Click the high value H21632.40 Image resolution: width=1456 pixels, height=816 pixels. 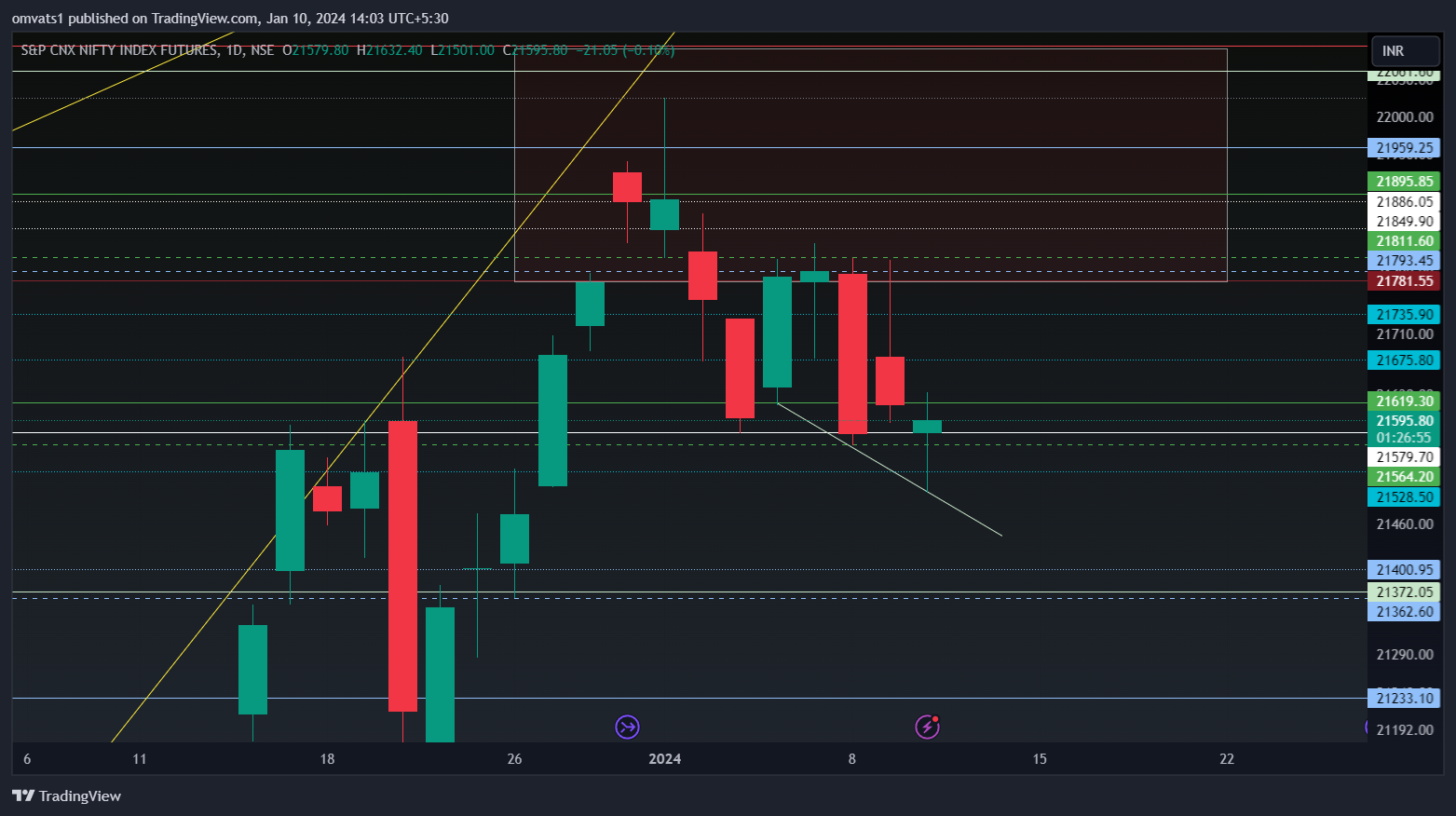pyautogui.click(x=389, y=50)
